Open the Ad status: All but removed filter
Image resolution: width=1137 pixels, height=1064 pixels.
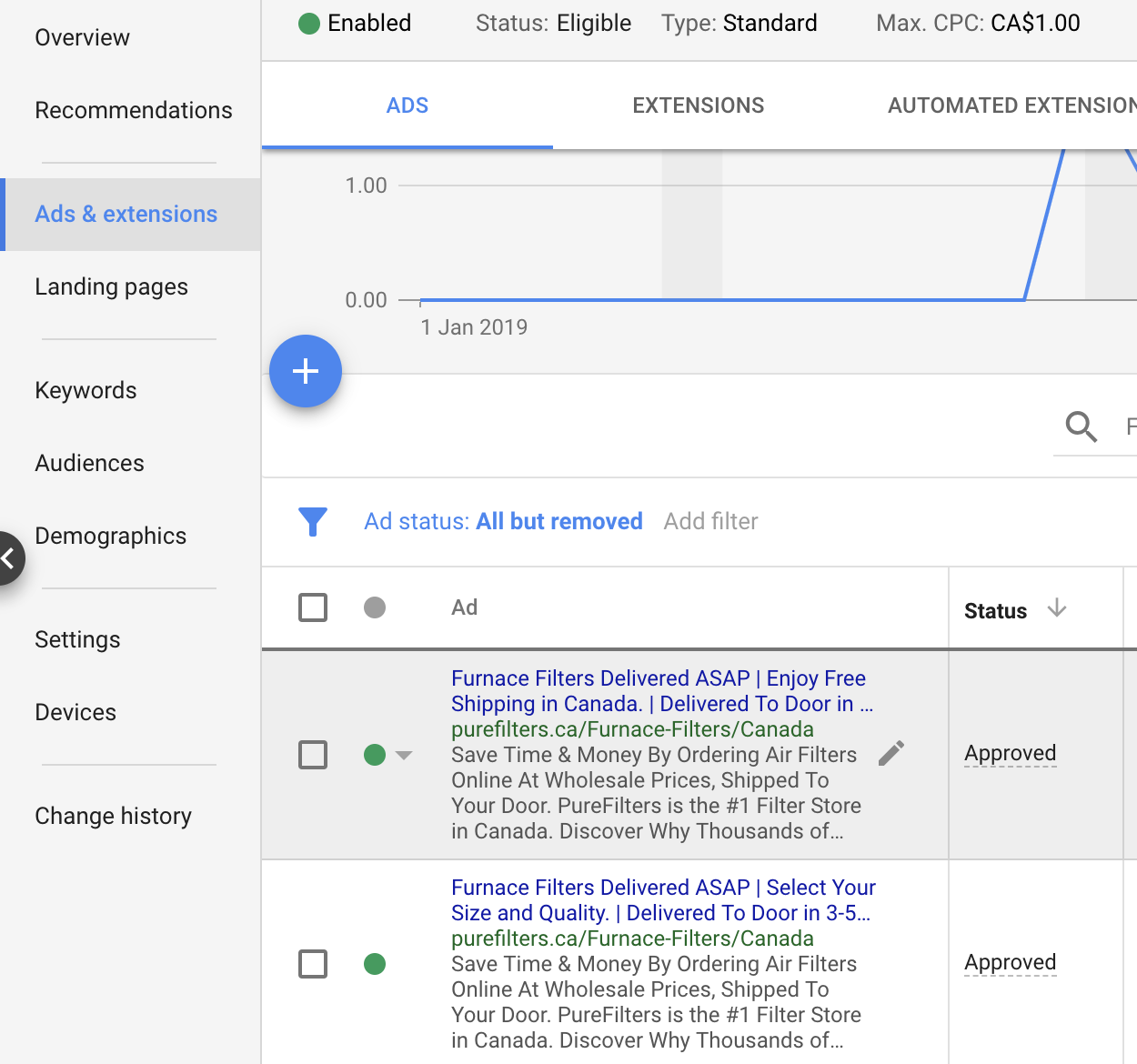pos(503,521)
